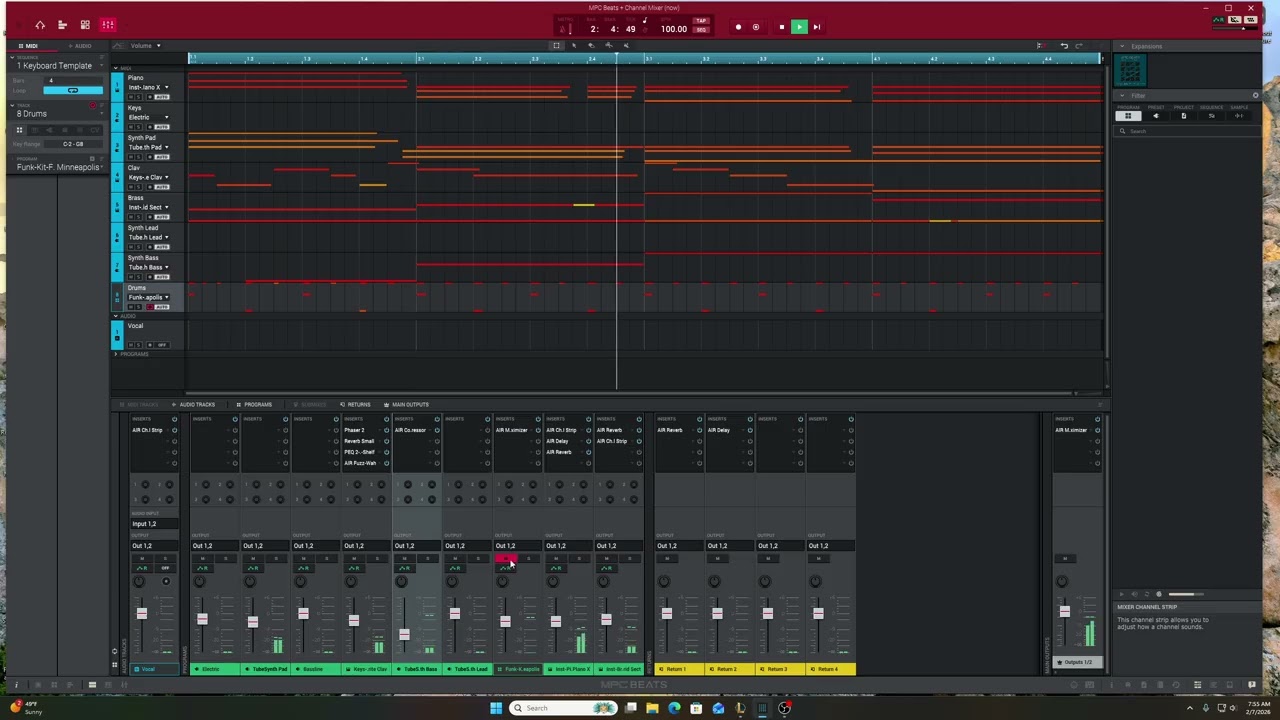Image resolution: width=1280 pixels, height=720 pixels.
Task: Mute the Electric mixer channel
Action: 202,558
